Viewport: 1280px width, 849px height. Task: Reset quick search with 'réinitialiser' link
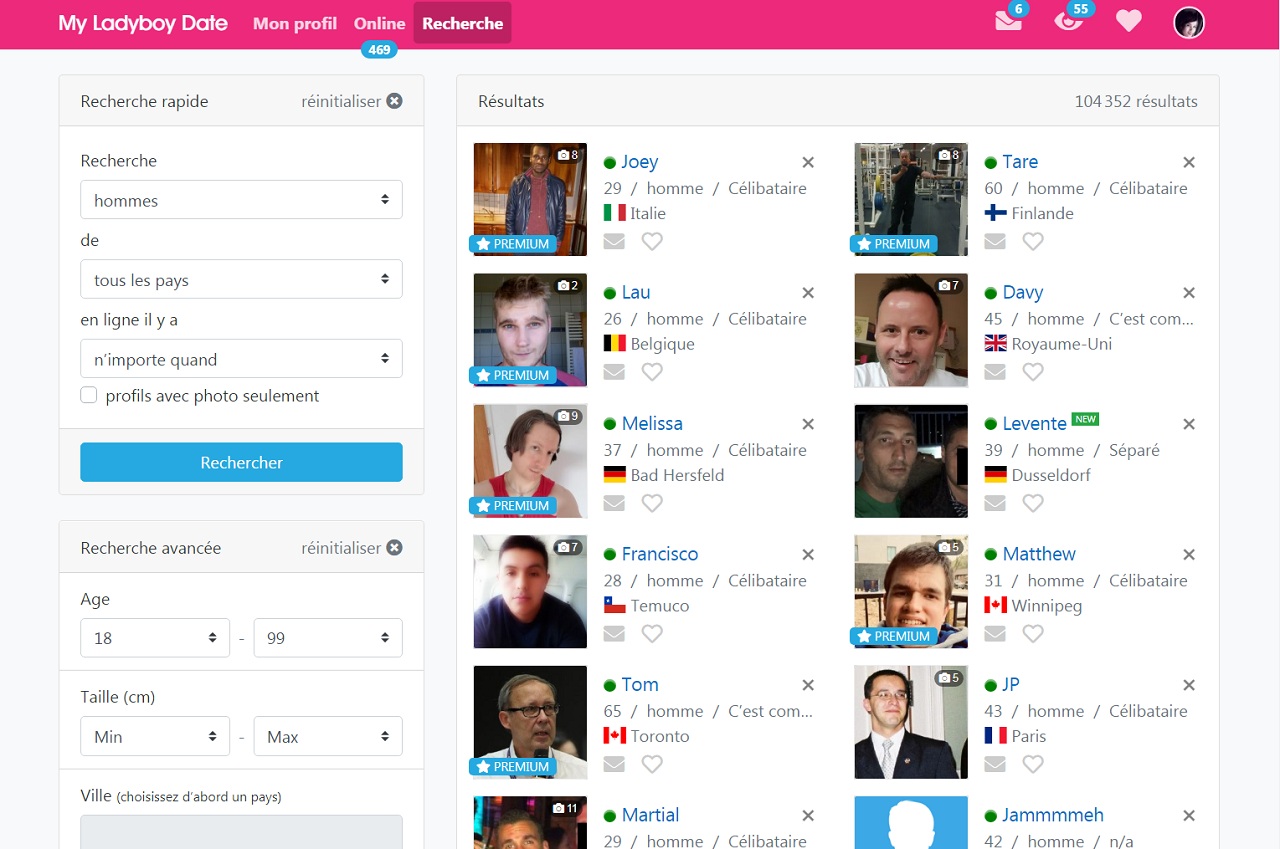[351, 101]
